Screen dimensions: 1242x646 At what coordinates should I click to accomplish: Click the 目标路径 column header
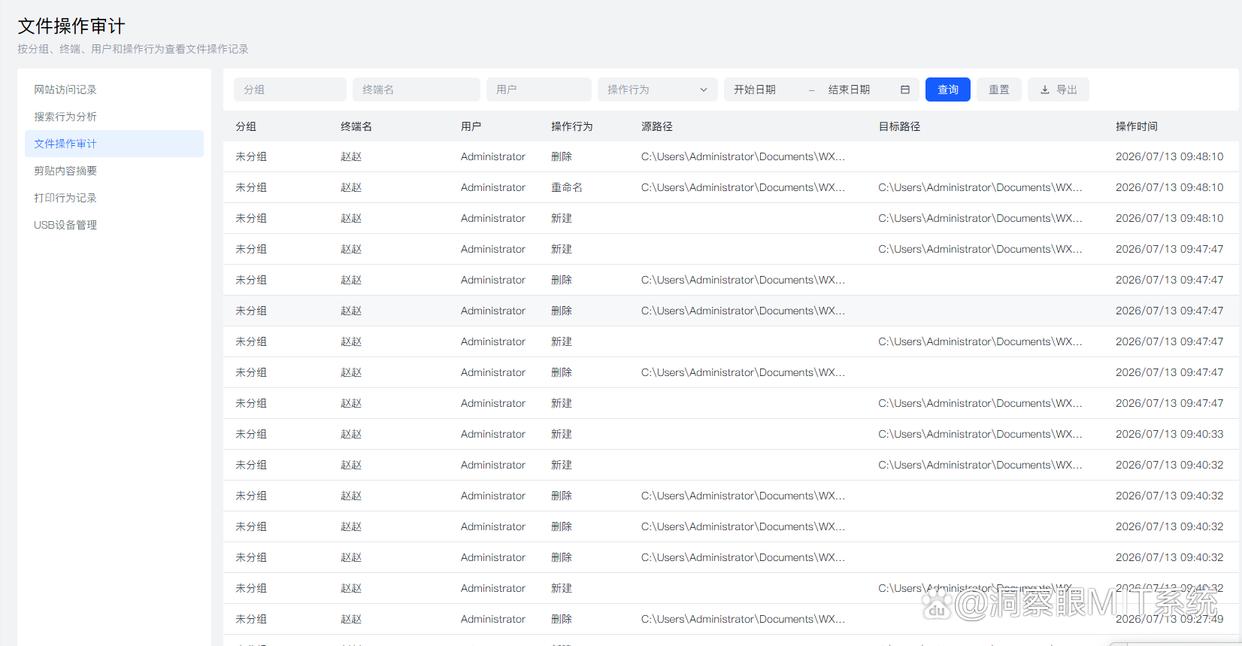click(899, 127)
